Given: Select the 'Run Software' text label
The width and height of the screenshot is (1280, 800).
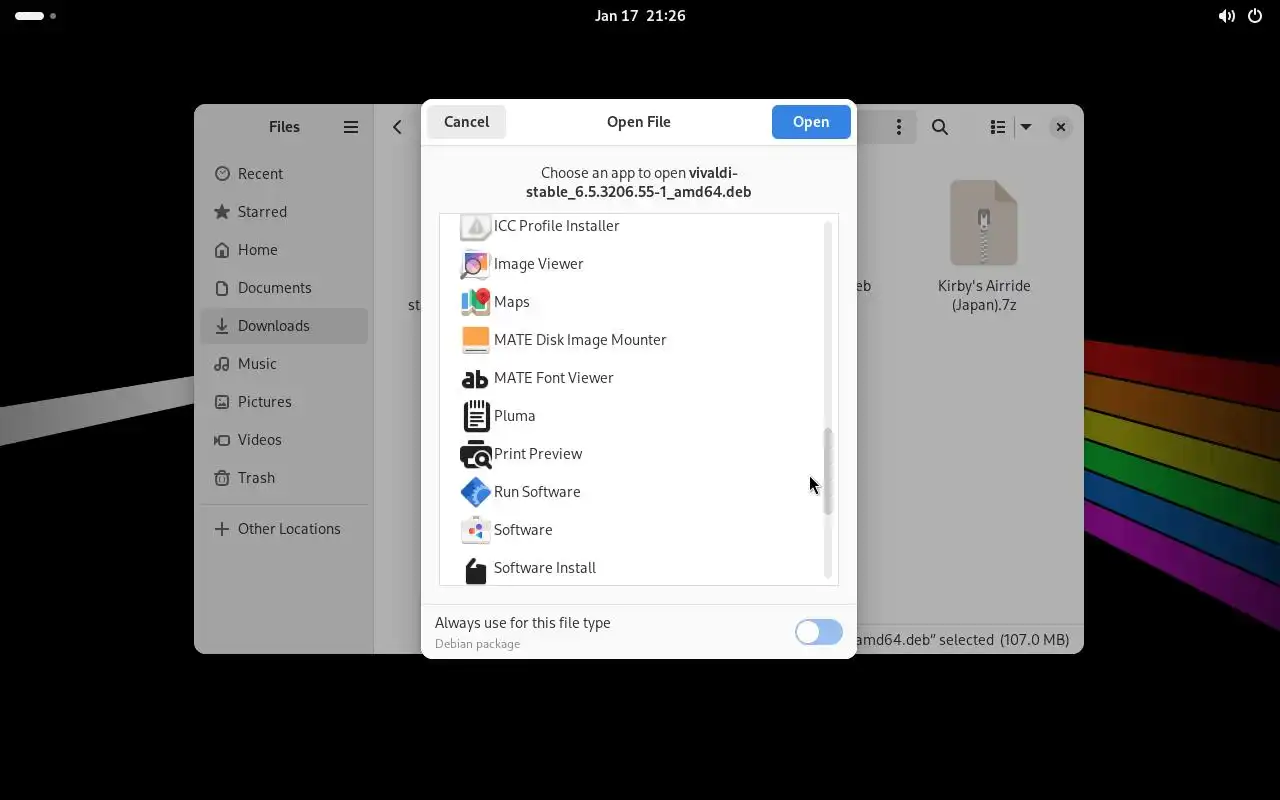Looking at the screenshot, I should (537, 492).
